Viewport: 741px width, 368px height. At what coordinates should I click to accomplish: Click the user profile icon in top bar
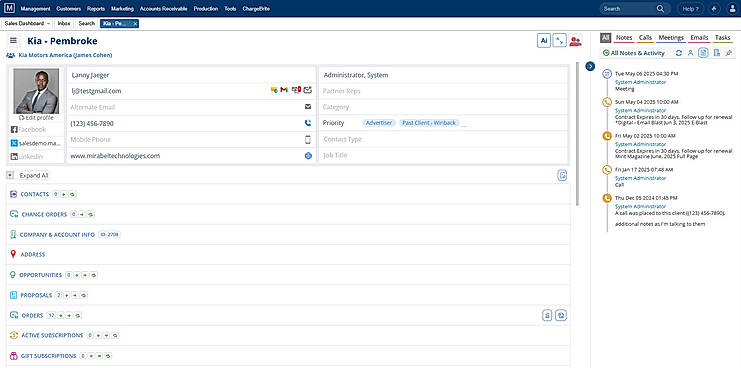732,9
